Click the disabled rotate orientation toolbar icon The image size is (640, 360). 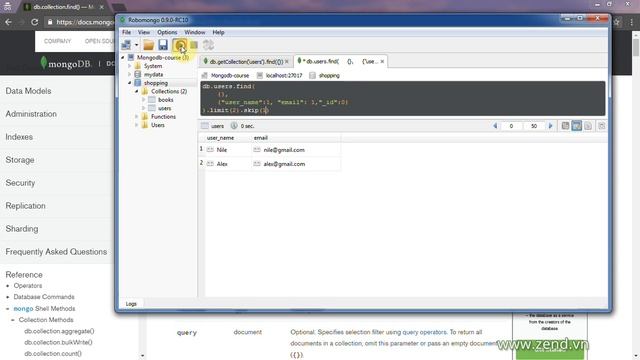click(x=208, y=45)
